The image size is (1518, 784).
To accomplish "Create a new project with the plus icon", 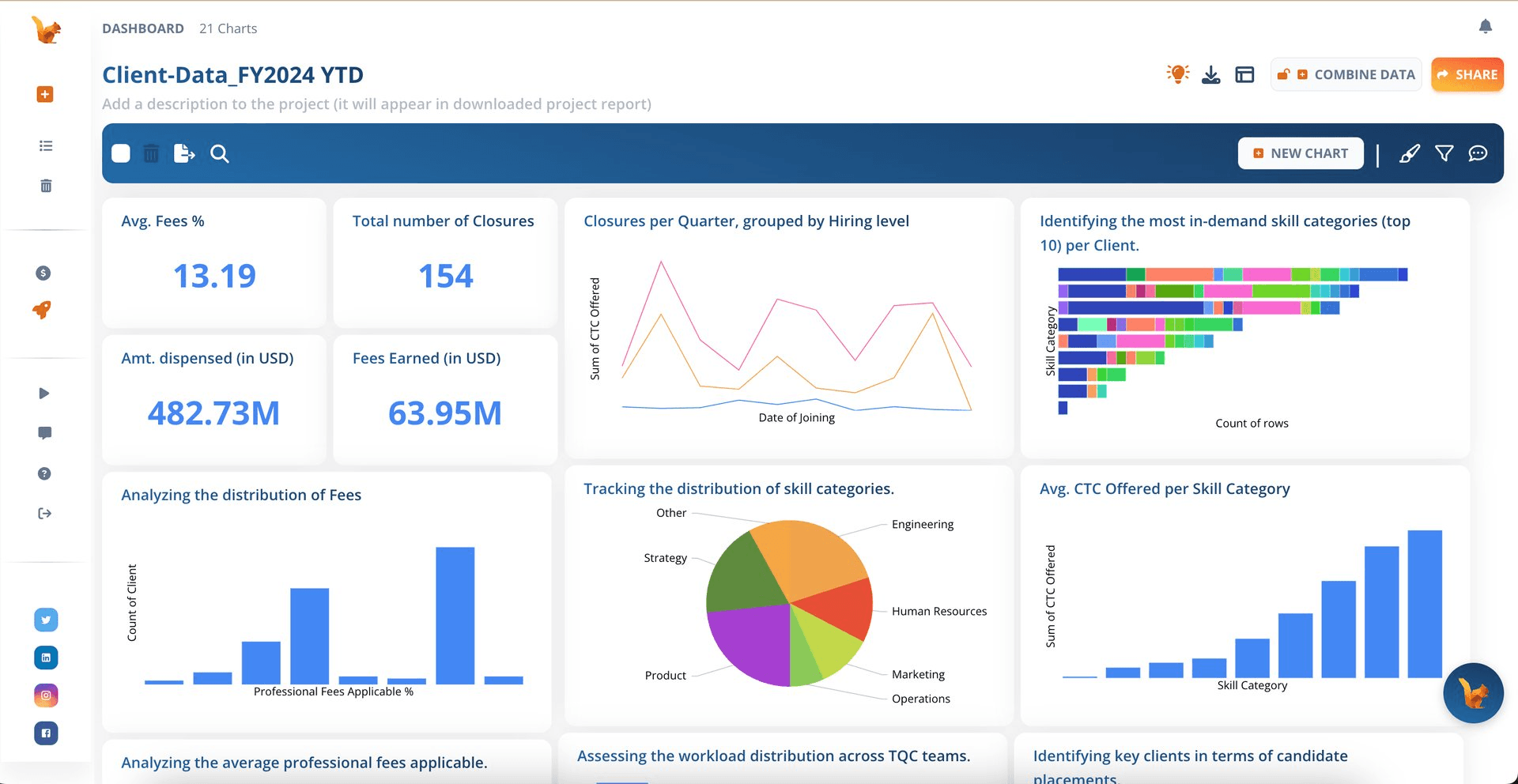I will [x=45, y=94].
